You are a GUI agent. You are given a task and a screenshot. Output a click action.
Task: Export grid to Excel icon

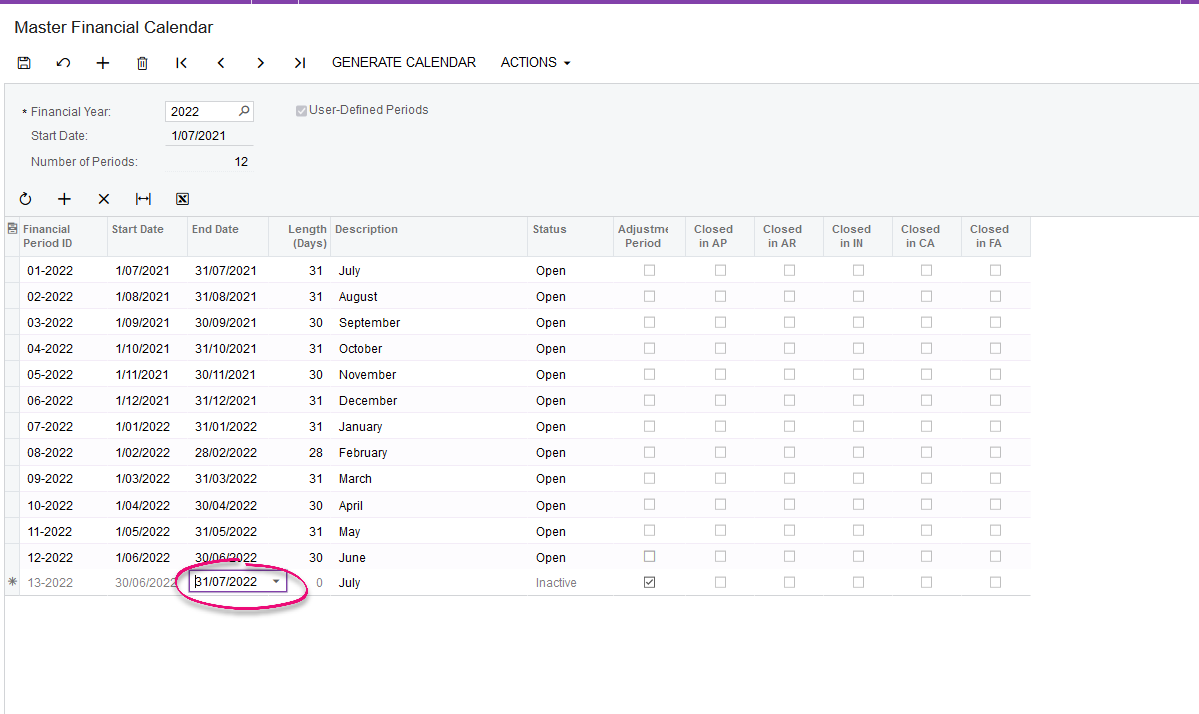click(x=182, y=199)
